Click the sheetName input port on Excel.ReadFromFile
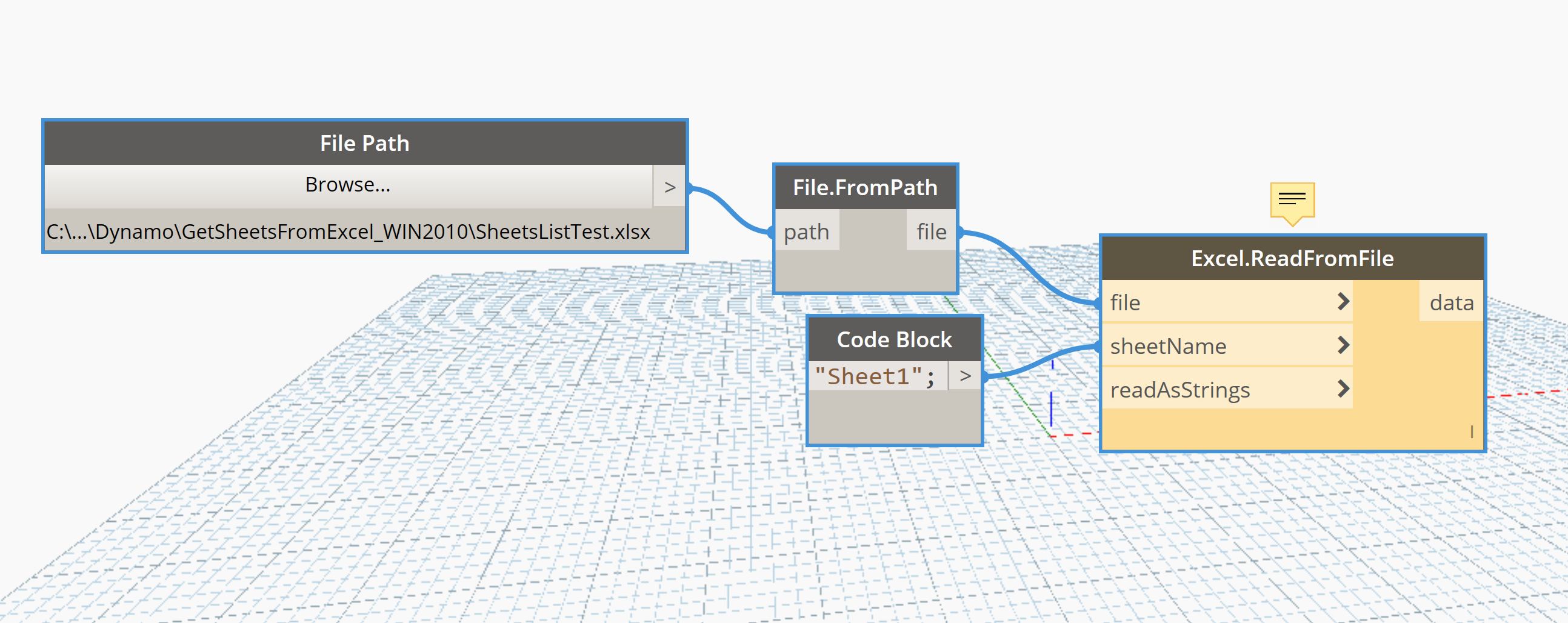 coord(1169,345)
